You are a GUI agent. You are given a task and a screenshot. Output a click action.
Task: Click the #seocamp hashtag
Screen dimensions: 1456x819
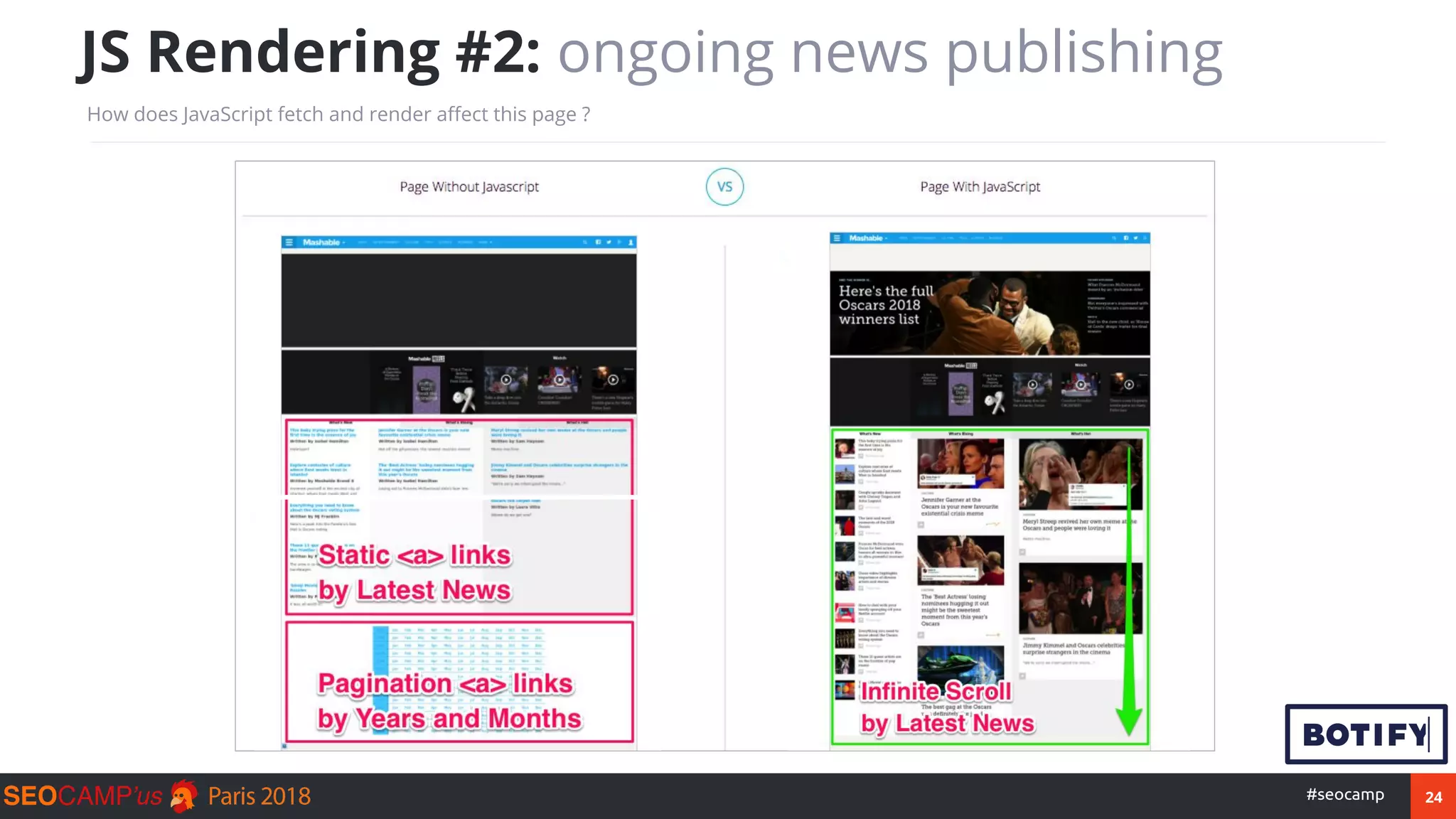tap(1345, 794)
